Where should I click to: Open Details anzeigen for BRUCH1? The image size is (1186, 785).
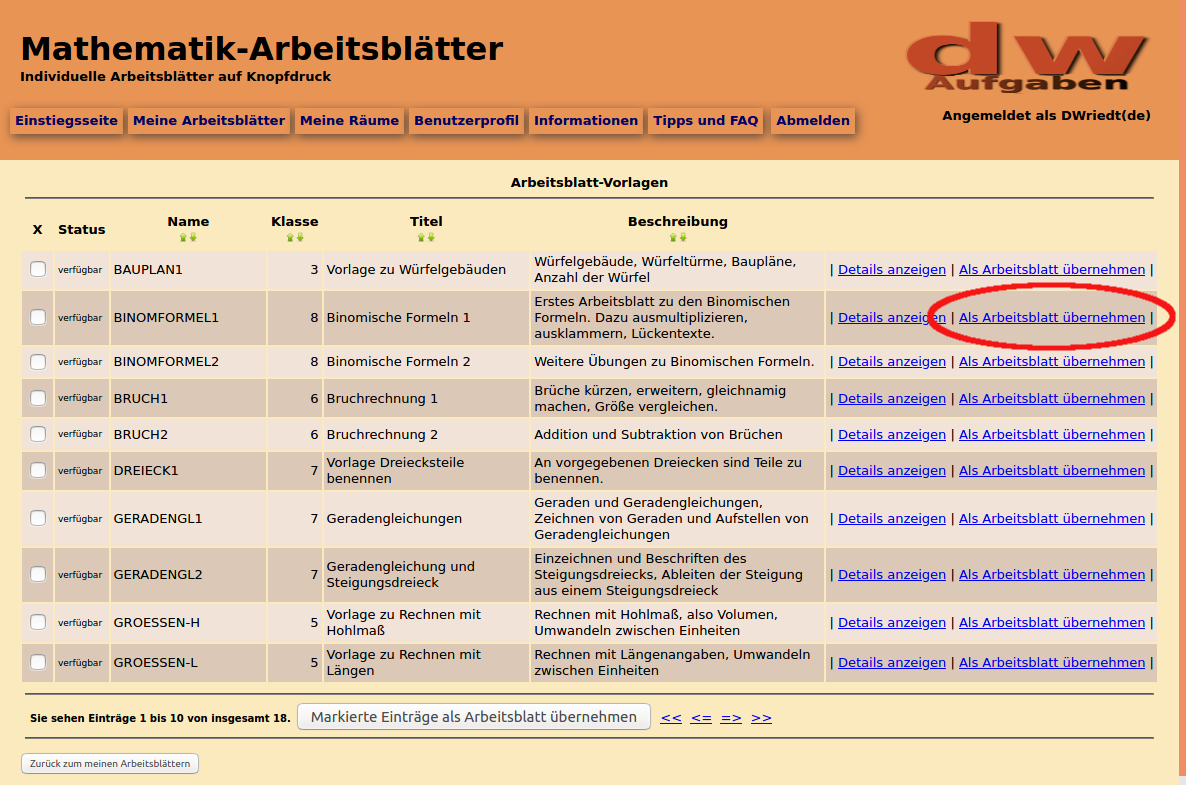click(892, 399)
